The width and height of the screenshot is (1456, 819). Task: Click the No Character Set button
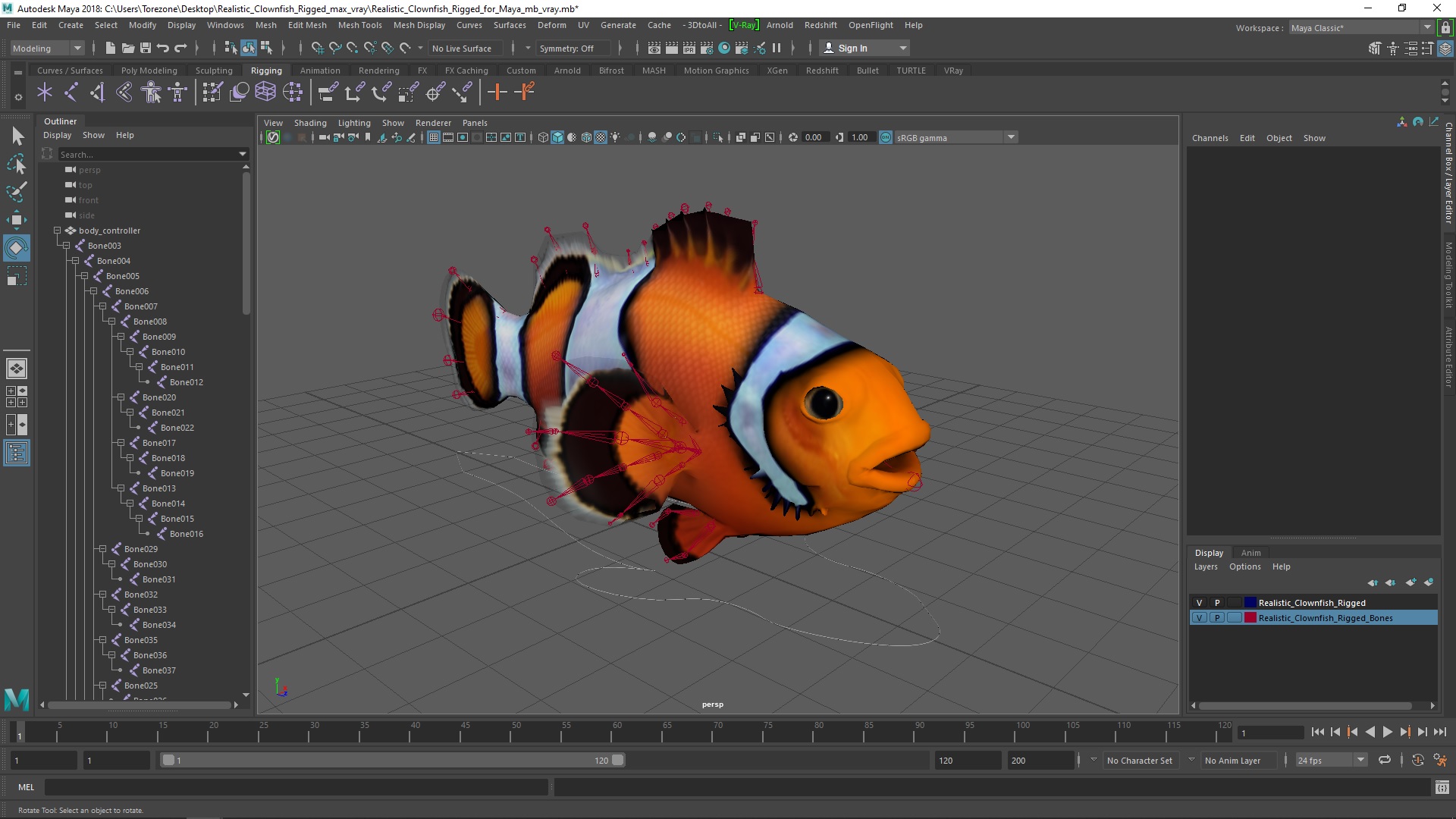coord(1139,760)
